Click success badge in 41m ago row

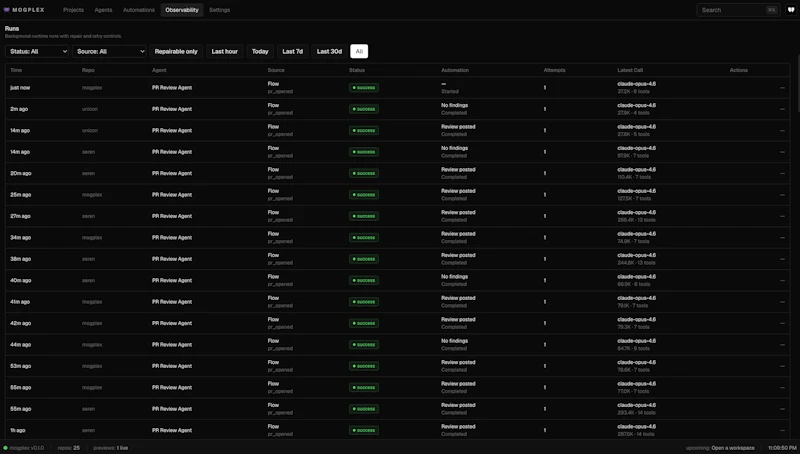point(364,302)
